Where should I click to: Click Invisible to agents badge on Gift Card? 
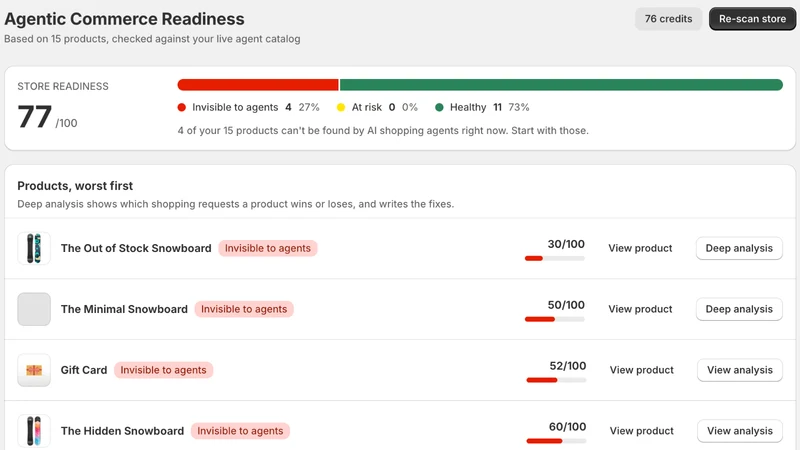[x=163, y=370]
